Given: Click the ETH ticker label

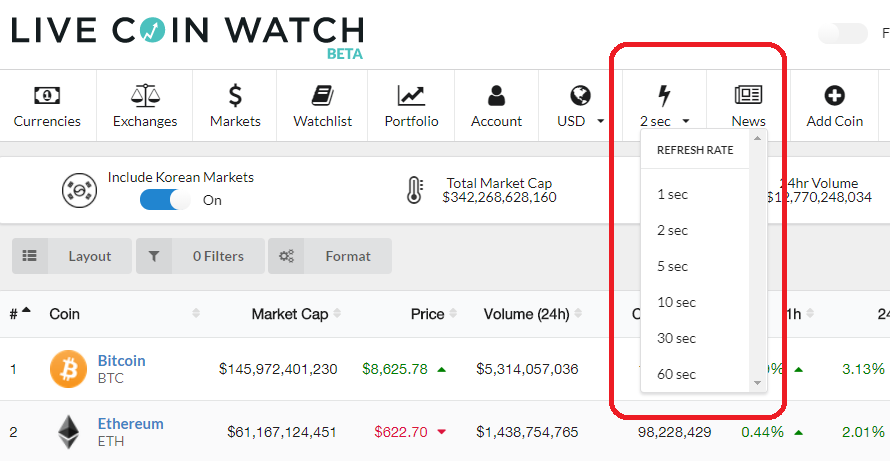Looking at the screenshot, I should pos(111,441).
